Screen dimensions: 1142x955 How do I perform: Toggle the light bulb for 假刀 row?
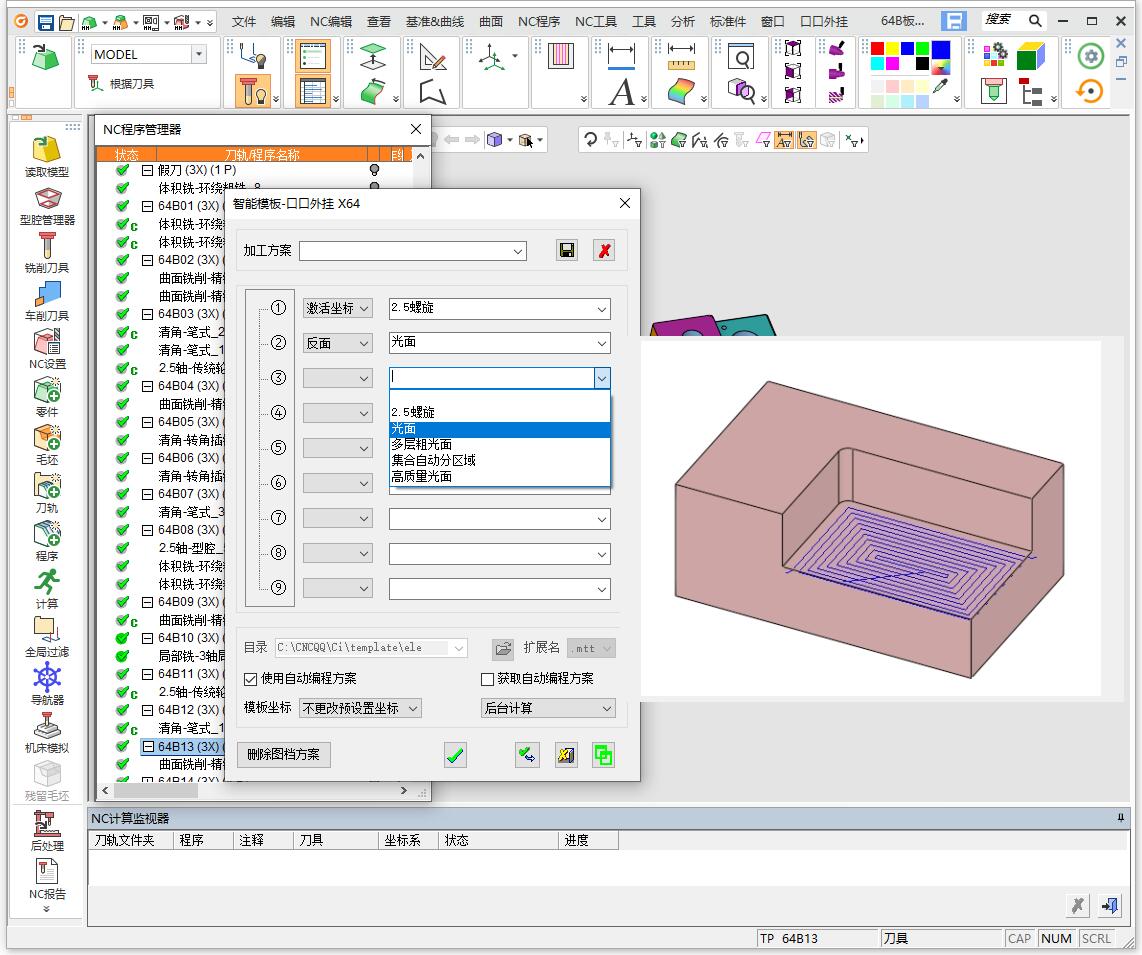point(375,170)
